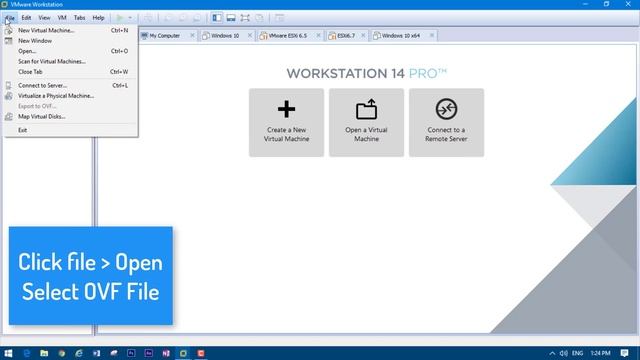Close the My Computer tab
Viewport: 640px width, 360px height.
[192, 36]
